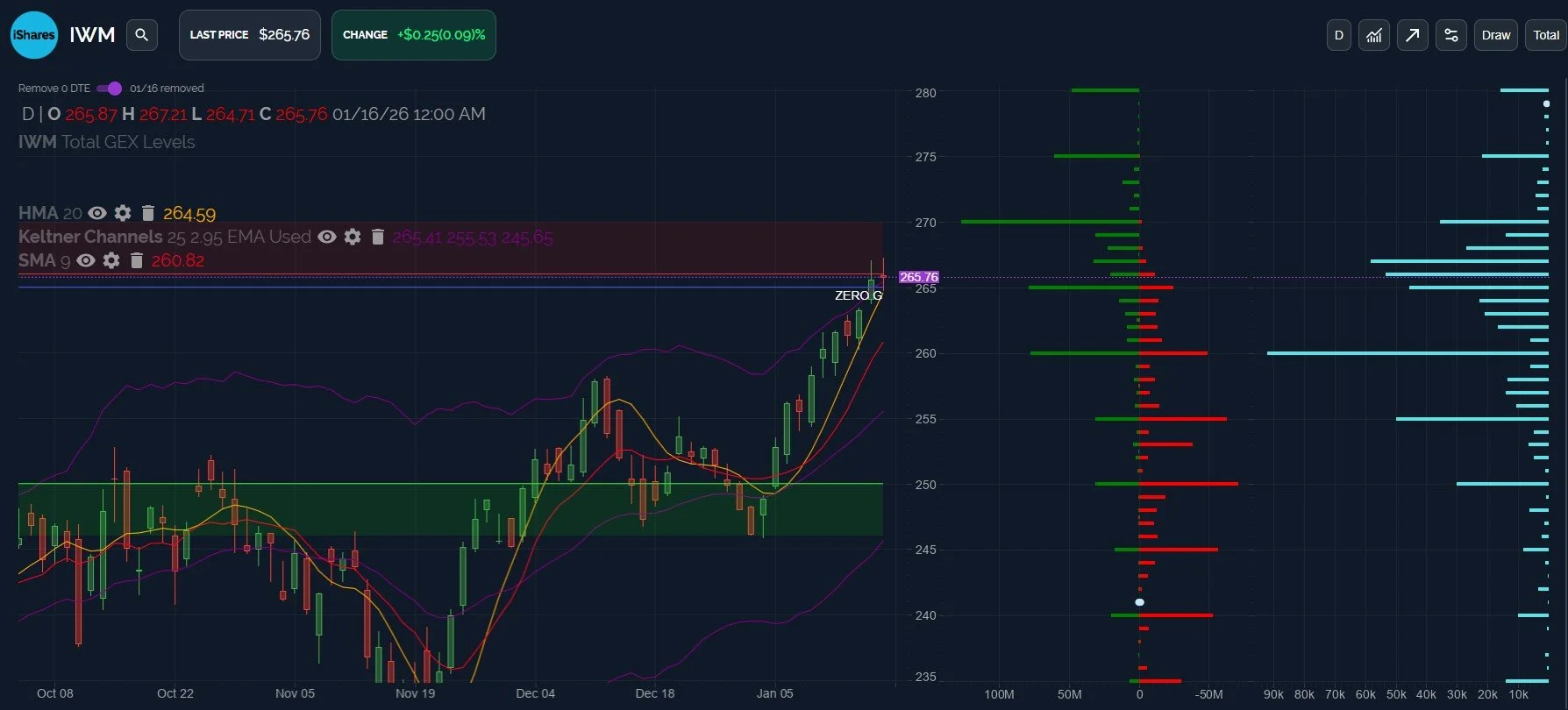This screenshot has width=1568, height=710.
Task: Click the Oct 08 date label
Action: (55, 693)
